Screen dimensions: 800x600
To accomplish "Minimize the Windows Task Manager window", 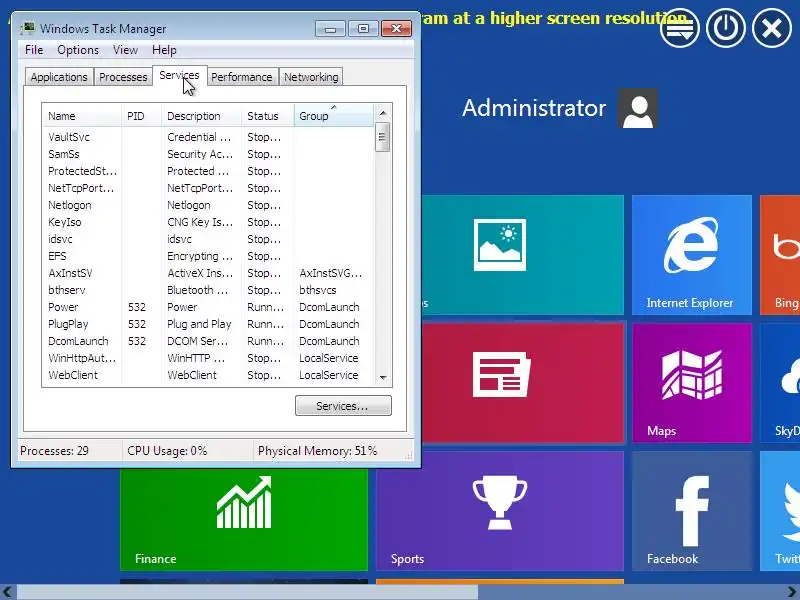I will coord(330,29).
